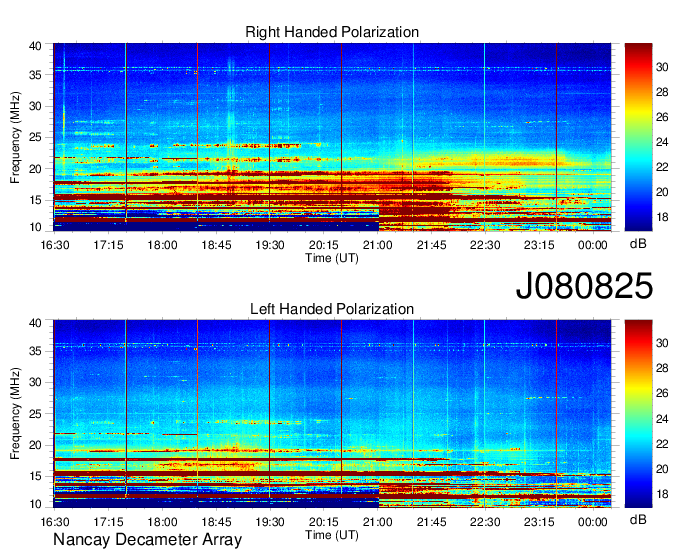This screenshot has height=552, width=680.
Task: Click the bottom spectrogram's color bar
Action: tap(638, 414)
